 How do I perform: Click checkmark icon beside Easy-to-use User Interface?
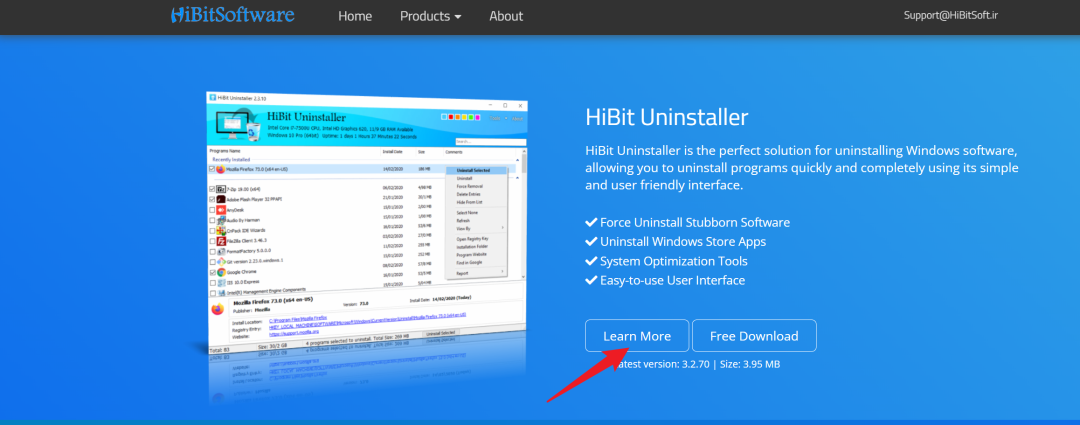point(591,280)
